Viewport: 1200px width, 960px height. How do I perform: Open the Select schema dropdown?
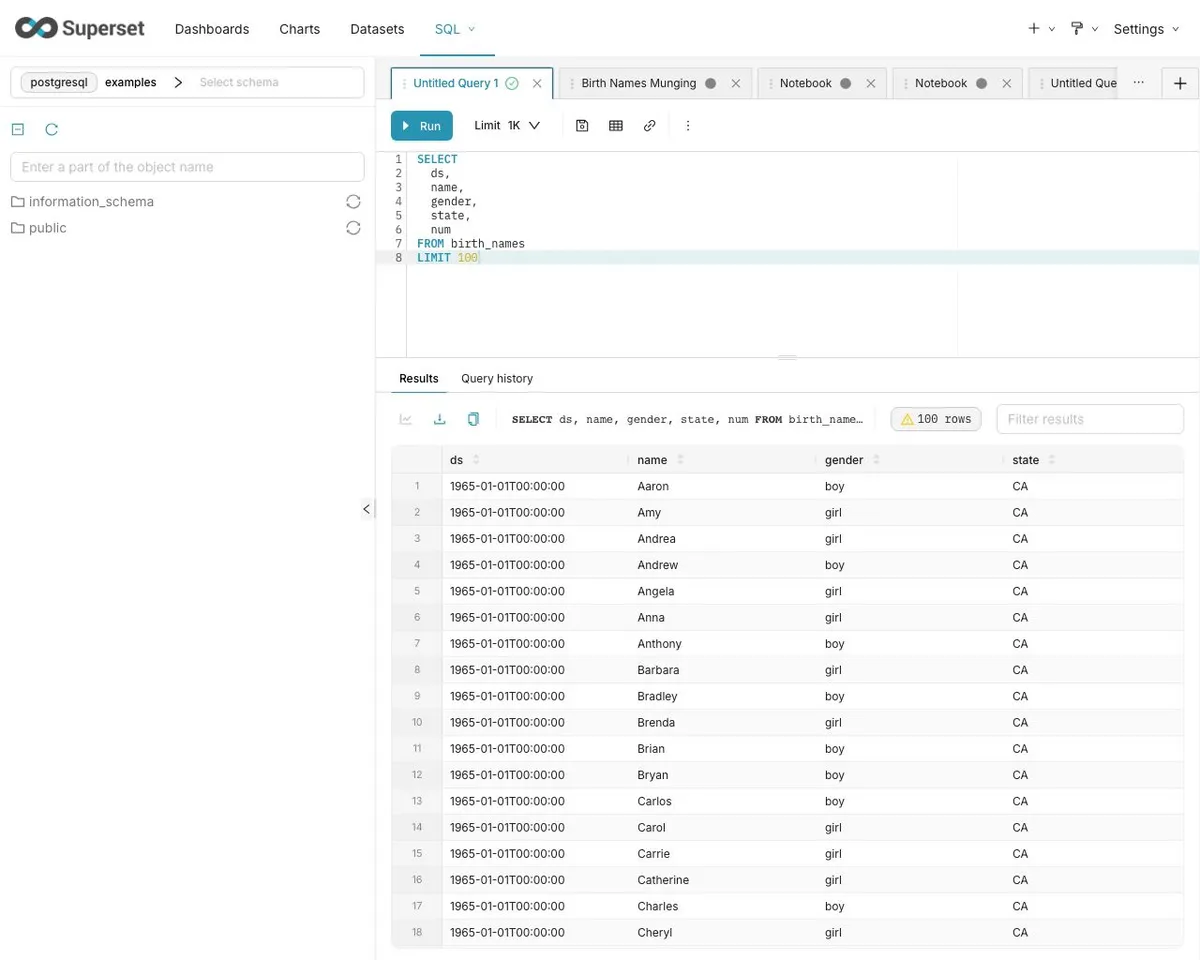click(278, 82)
